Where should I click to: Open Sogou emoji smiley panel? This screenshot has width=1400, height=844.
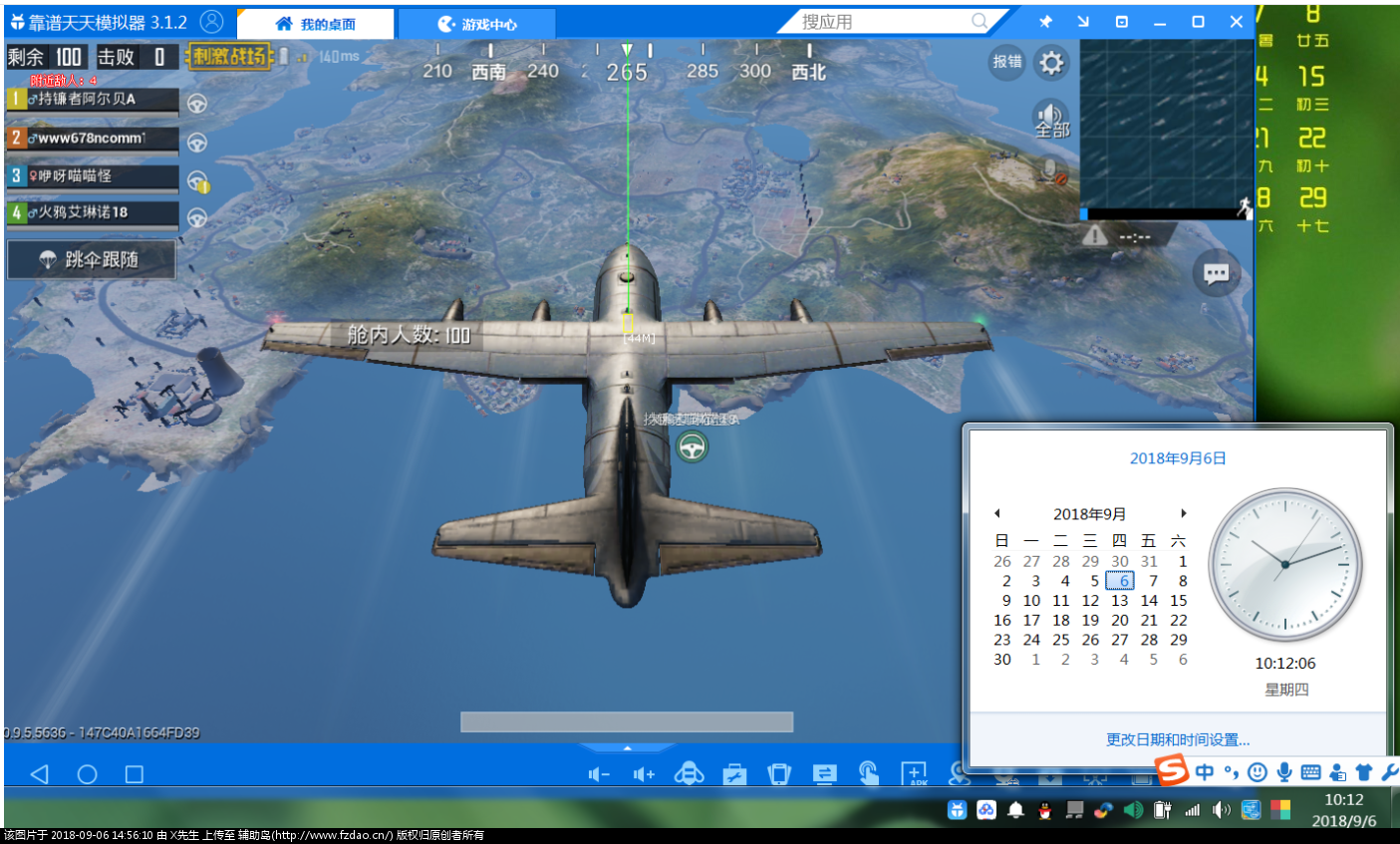point(1258,772)
